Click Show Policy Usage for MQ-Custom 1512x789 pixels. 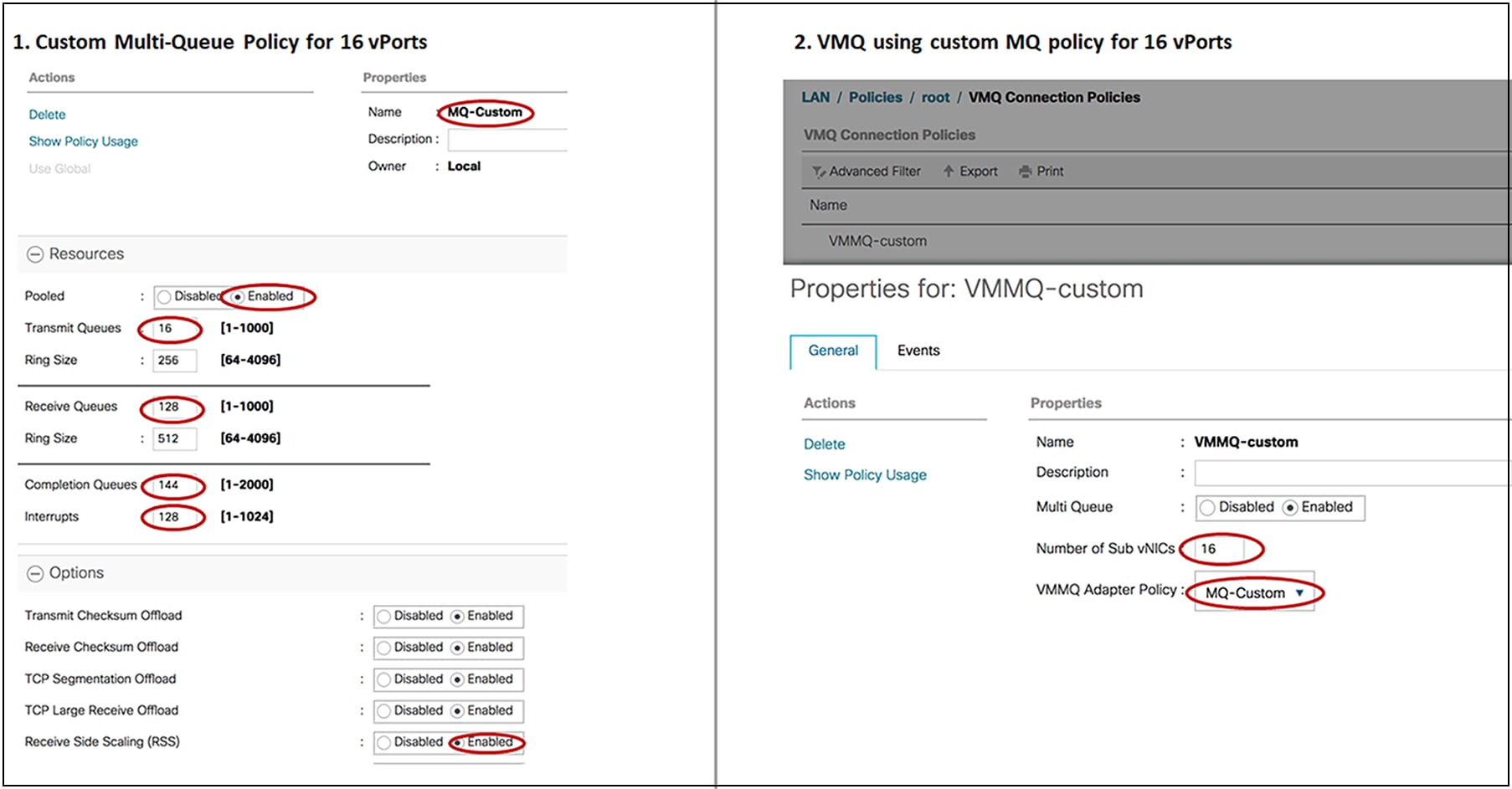83,141
